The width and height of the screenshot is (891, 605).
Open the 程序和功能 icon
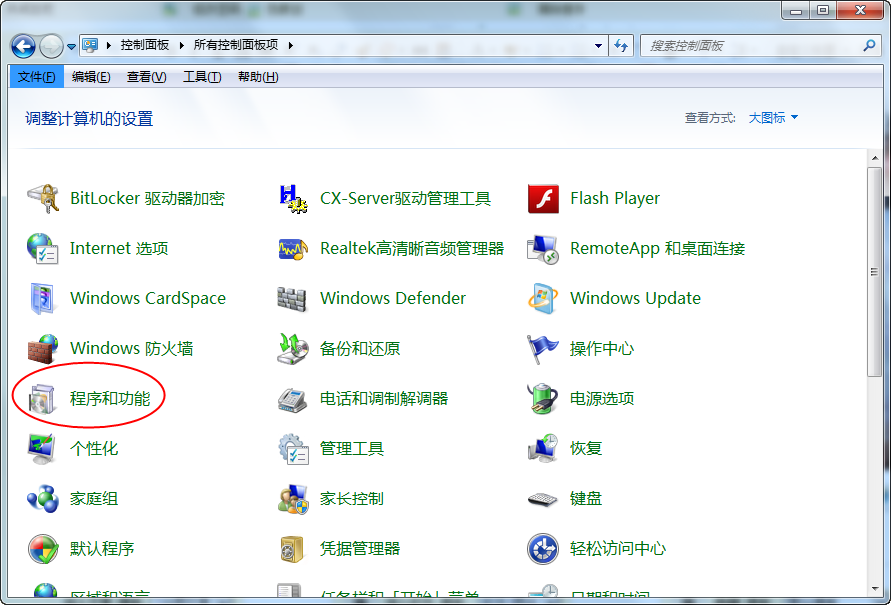coord(43,398)
